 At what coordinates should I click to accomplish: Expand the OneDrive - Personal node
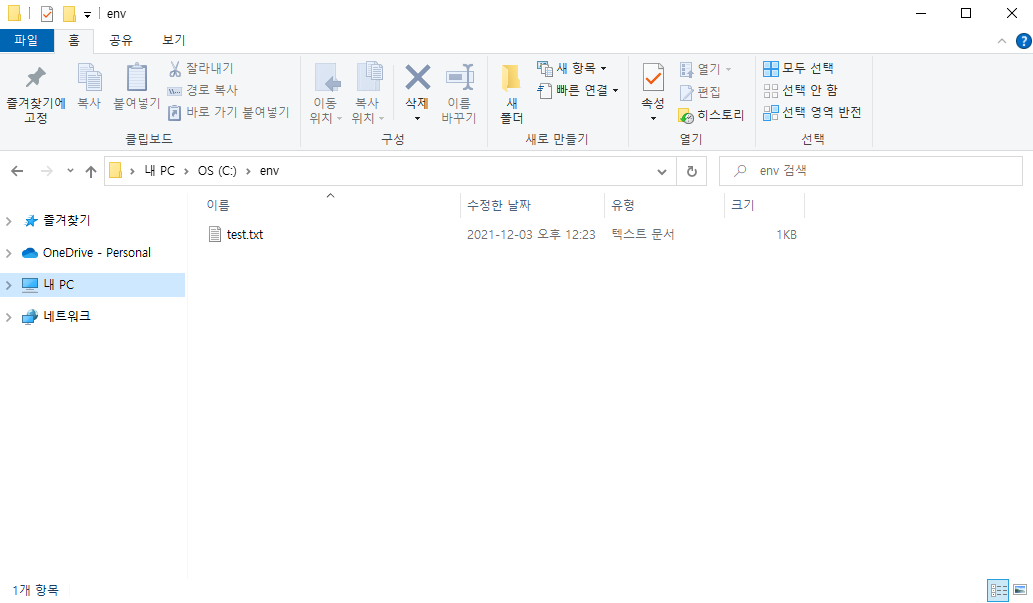9,253
